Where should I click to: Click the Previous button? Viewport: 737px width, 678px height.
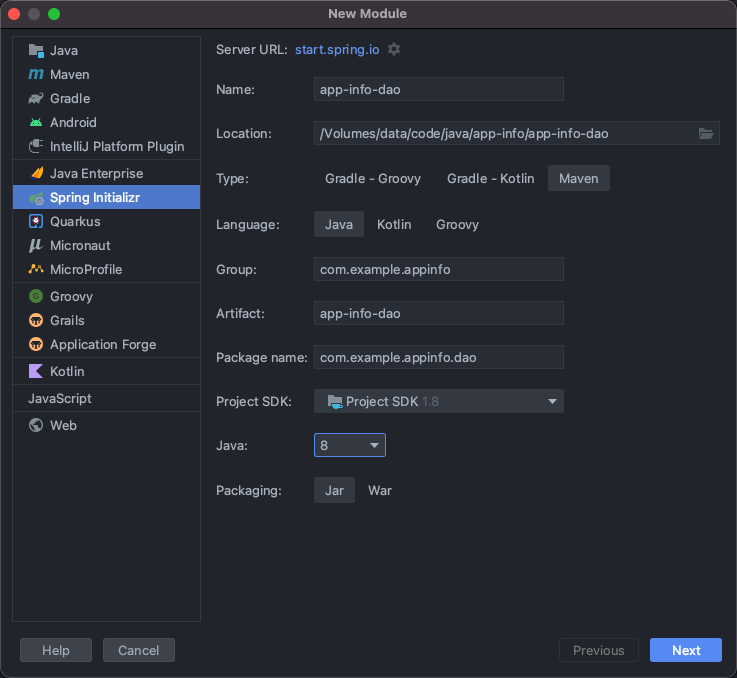tap(598, 650)
